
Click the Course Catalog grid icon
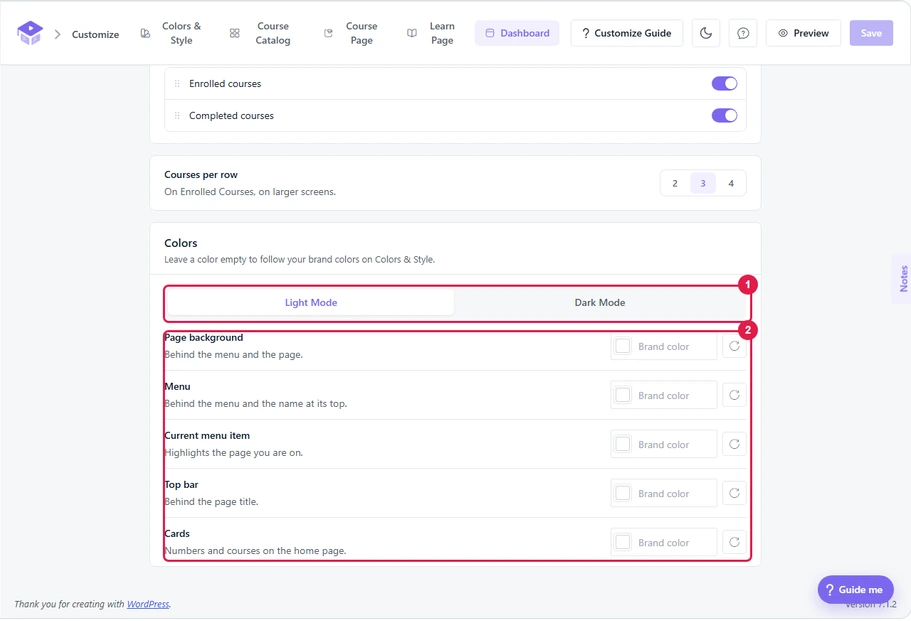pos(234,34)
